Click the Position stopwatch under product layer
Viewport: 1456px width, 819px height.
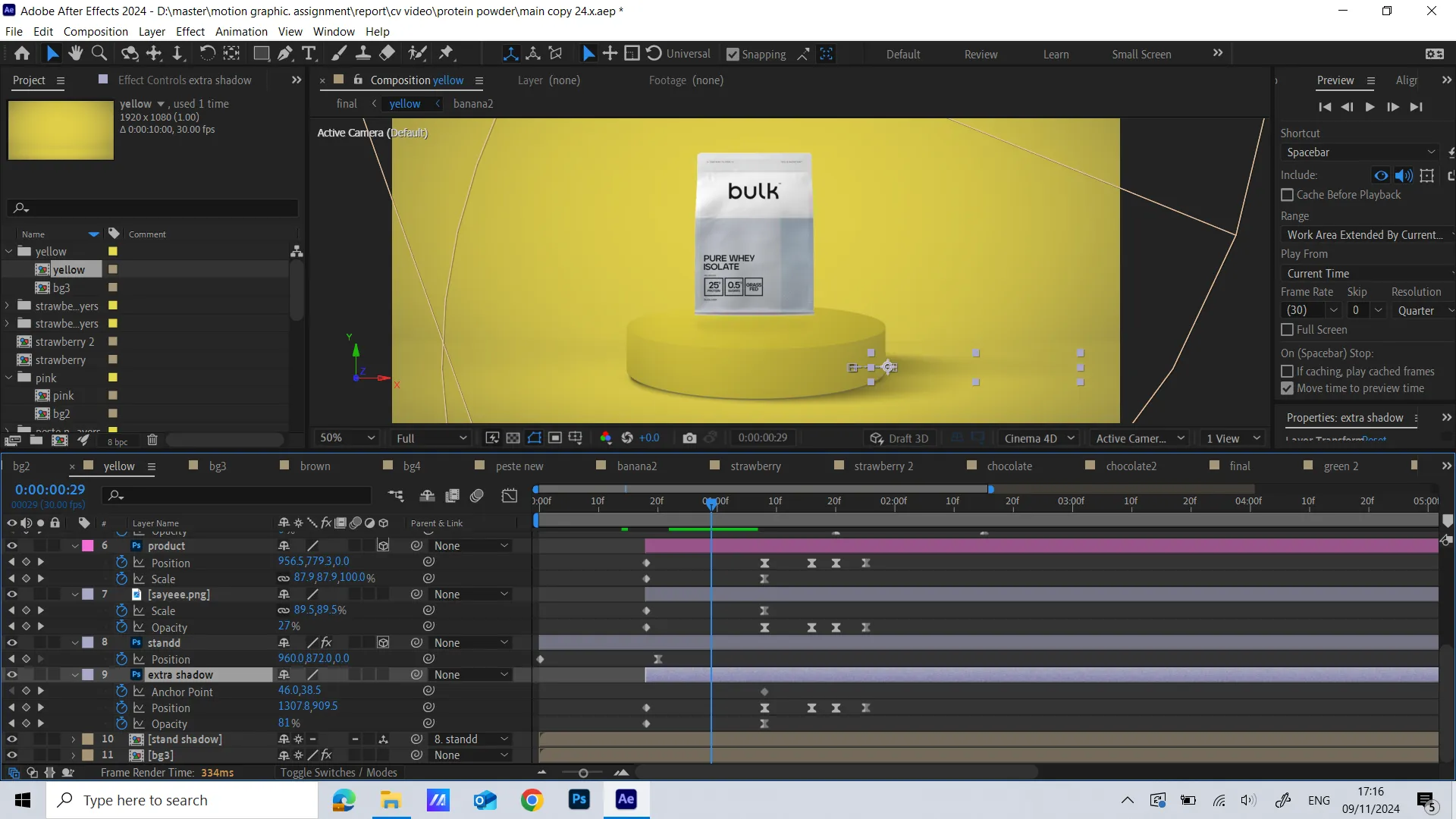(x=121, y=562)
